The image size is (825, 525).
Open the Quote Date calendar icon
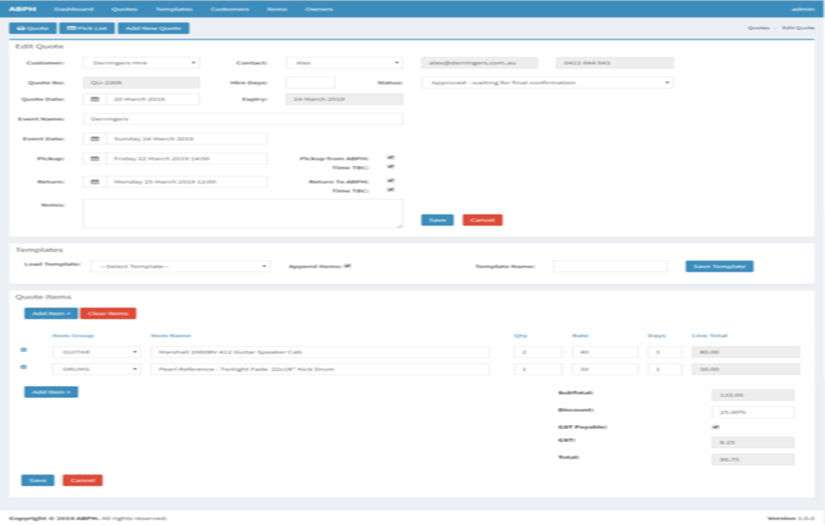tap(95, 99)
